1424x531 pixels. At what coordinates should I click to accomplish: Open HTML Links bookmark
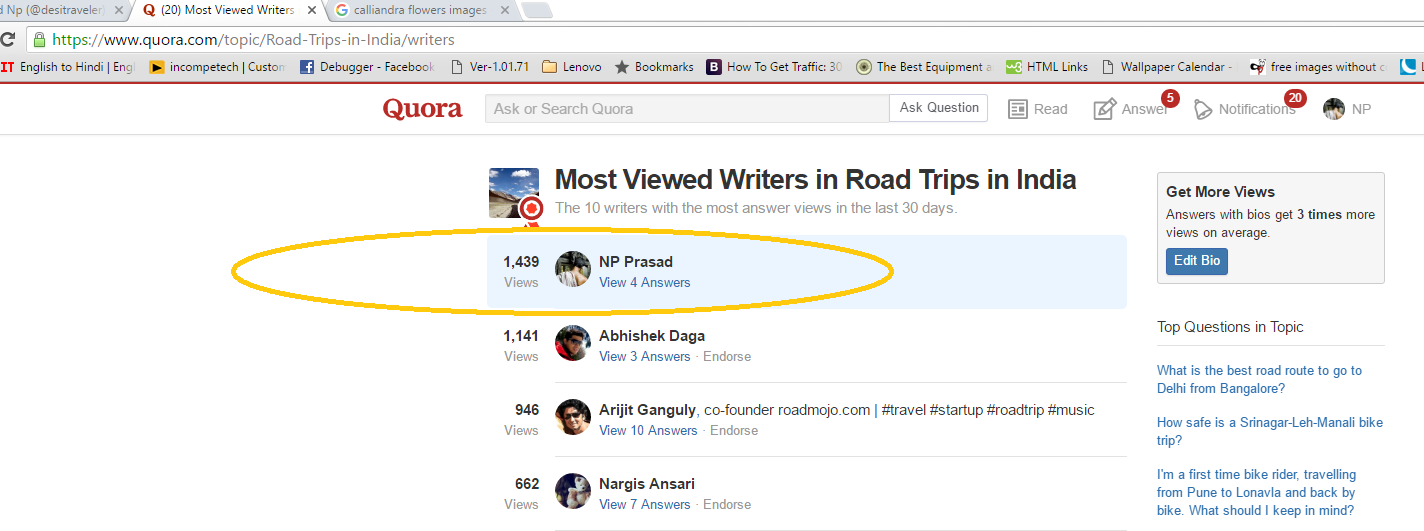1047,67
